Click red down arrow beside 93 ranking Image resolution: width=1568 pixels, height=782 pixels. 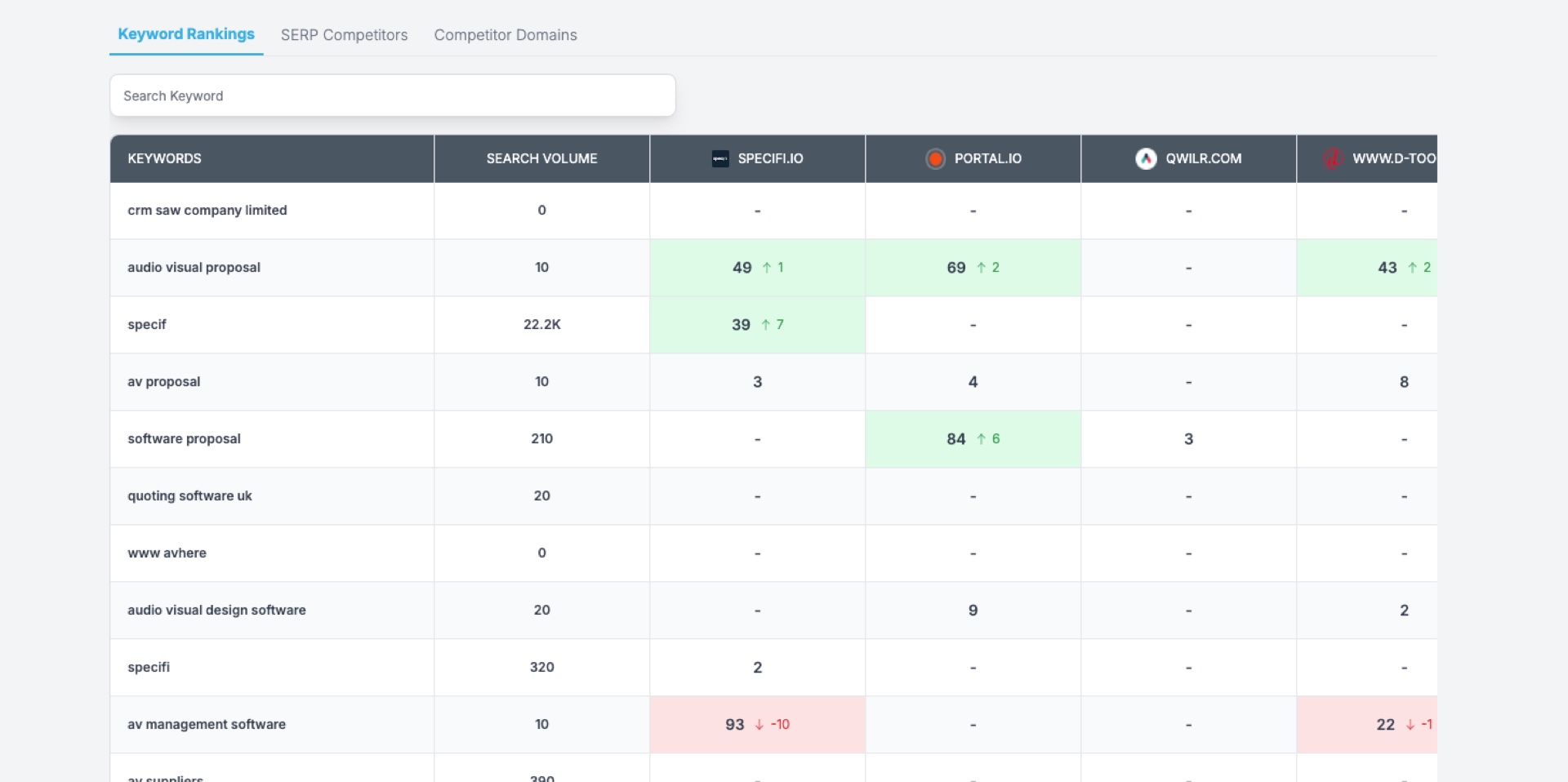tap(759, 724)
